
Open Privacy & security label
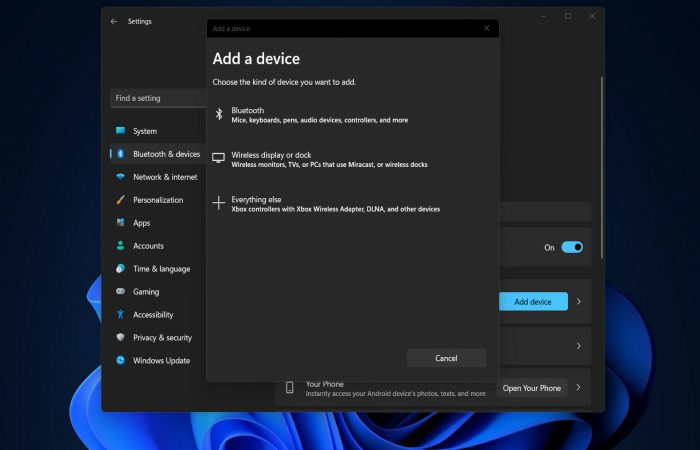point(162,338)
